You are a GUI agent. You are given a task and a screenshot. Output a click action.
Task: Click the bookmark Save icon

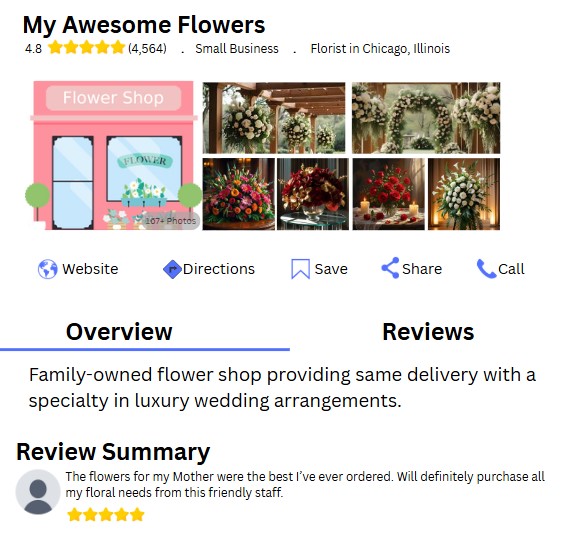300,269
